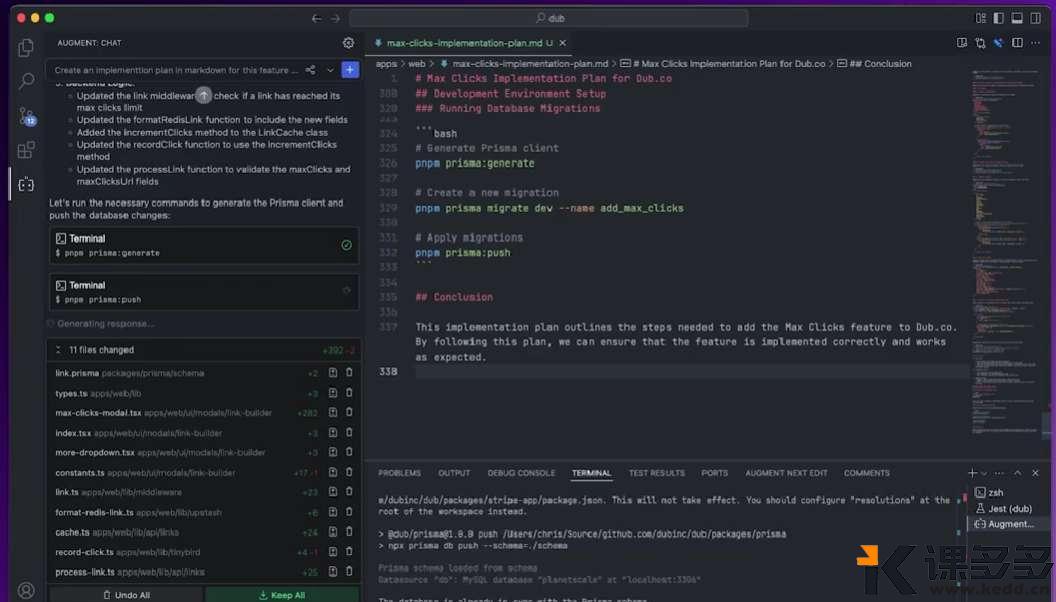Open the new terminal launch profile dropdown

(x=984, y=473)
